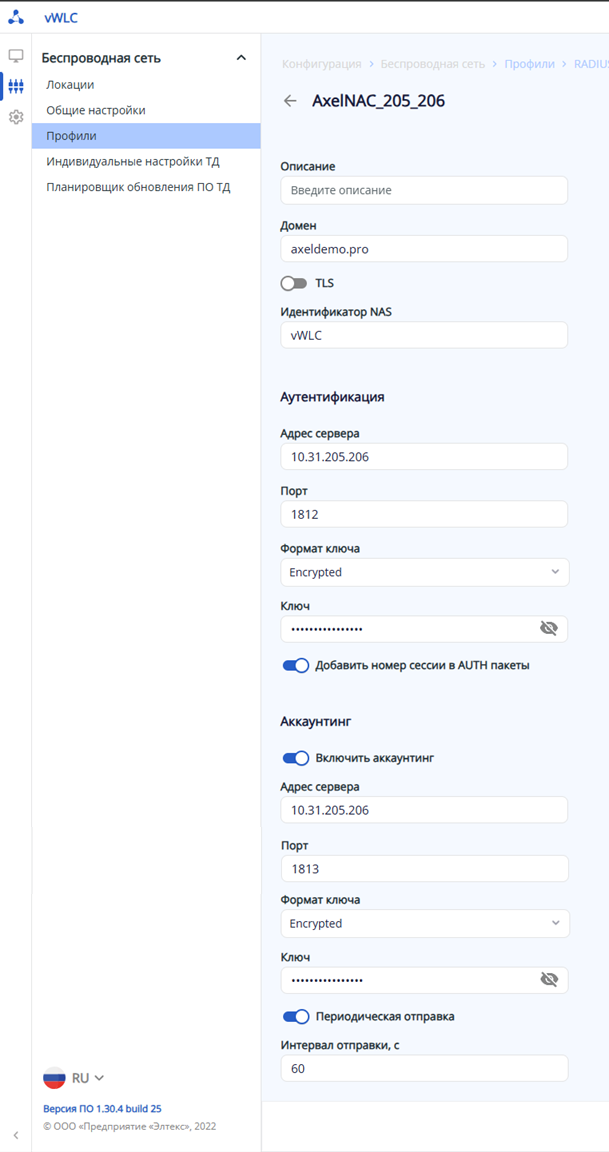This screenshot has height=1152, width=609.
Task: Collapse the 'Беспроводная сеть' menu section
Action: click(x=241, y=58)
